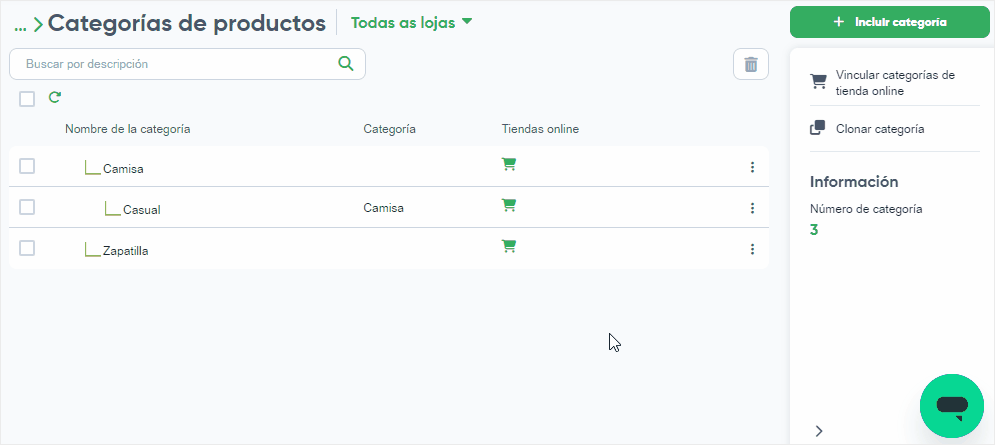Viewport: 995px width, 445px height.
Task: Click the shopping cart icon in Camisa row
Action: 508,164
